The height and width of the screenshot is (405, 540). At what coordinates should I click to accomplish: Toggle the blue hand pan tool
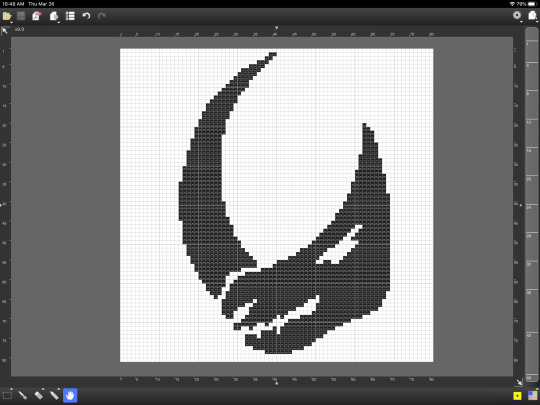tap(70, 395)
